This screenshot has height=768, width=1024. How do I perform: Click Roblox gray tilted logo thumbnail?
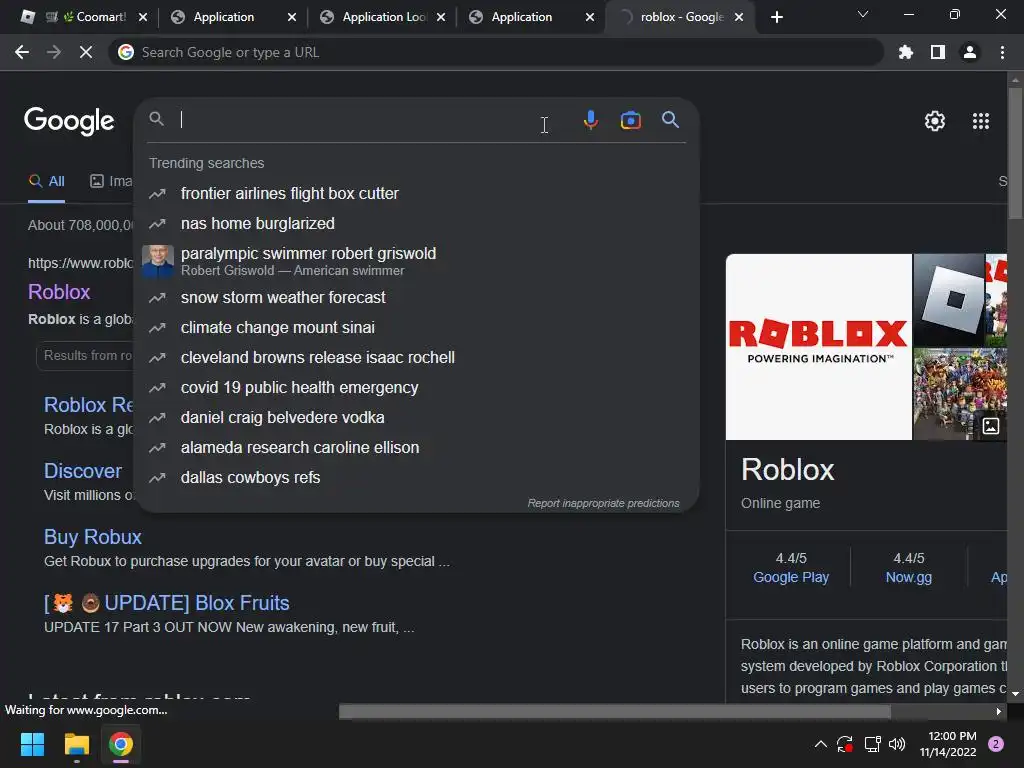(948, 300)
